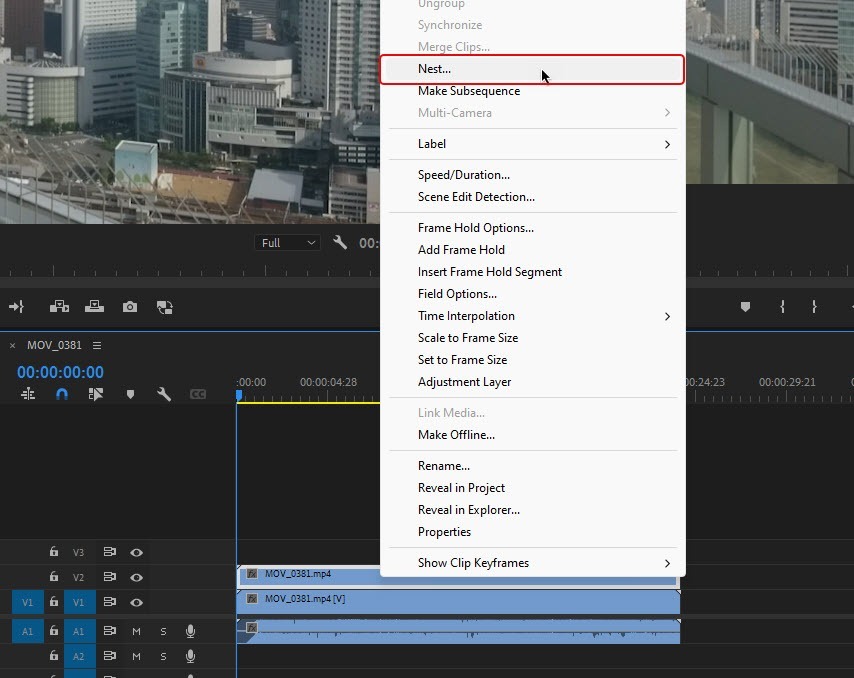Select Speed/Duration from the context menu
This screenshot has width=854, height=678.
click(463, 175)
